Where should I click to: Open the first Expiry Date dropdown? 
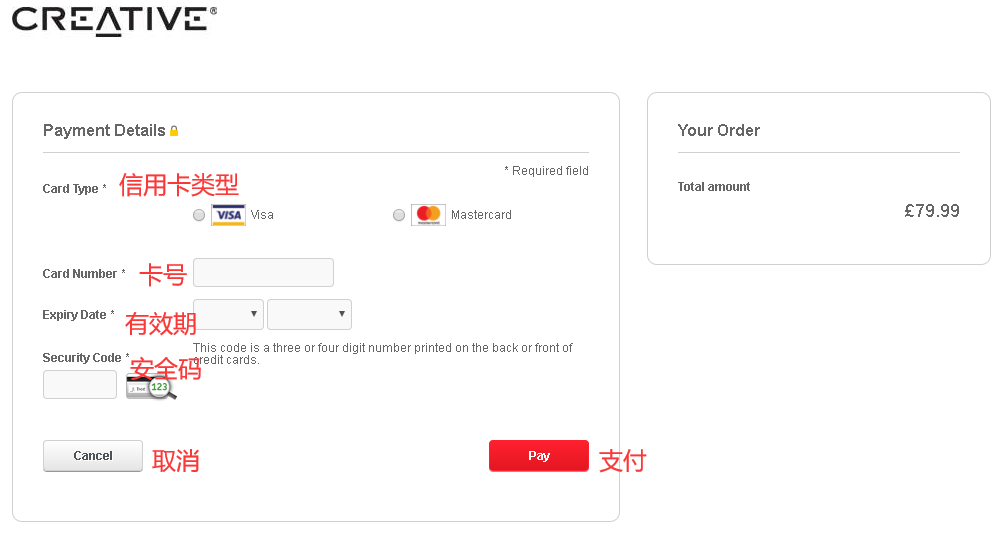(x=228, y=314)
